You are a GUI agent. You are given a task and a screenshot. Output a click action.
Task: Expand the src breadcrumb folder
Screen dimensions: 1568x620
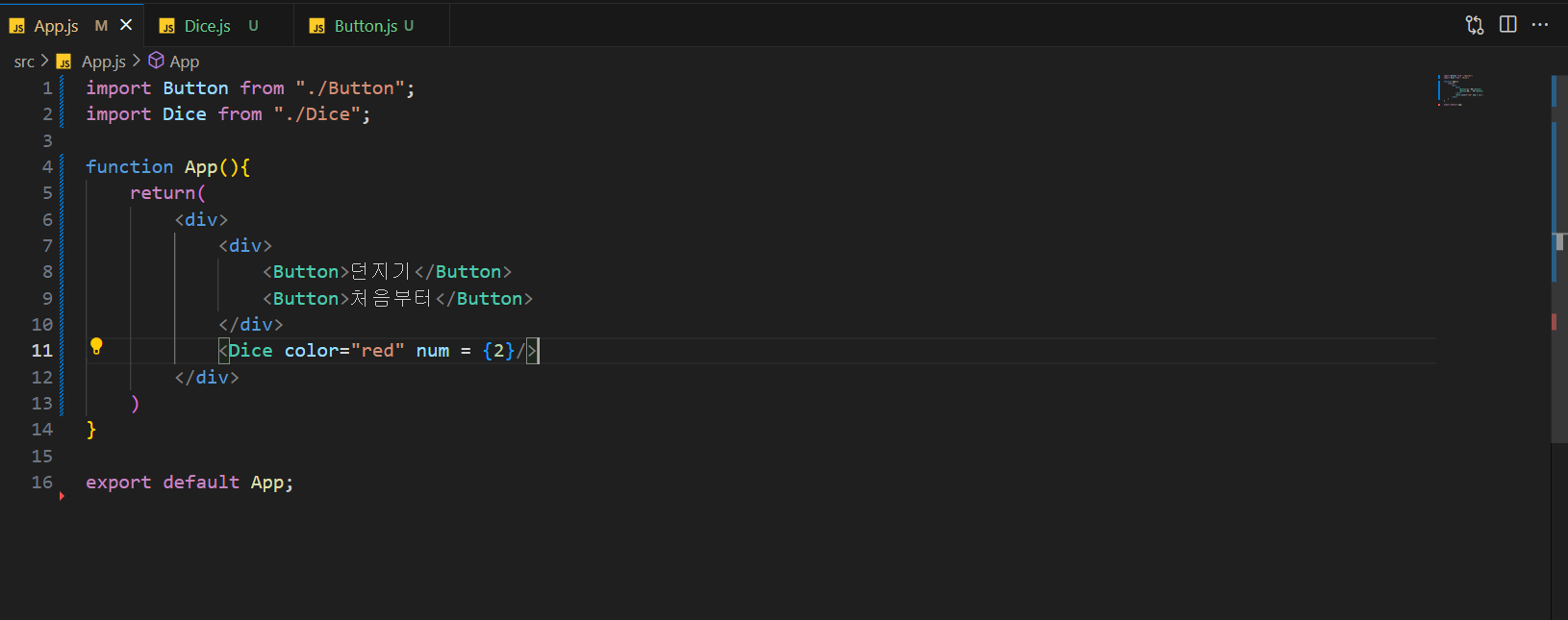point(24,62)
